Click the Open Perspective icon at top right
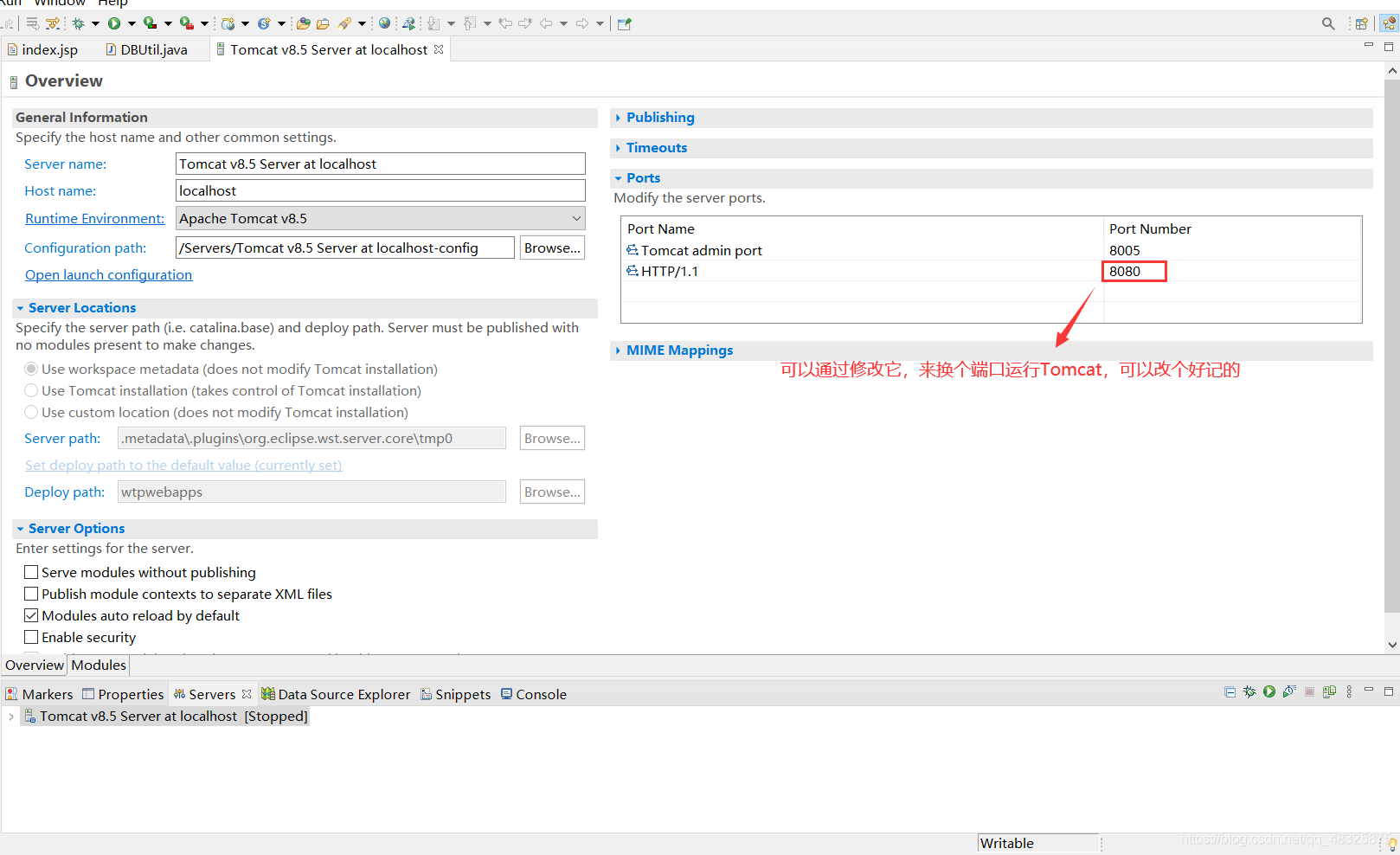This screenshot has width=1400, height=855. point(1361,23)
